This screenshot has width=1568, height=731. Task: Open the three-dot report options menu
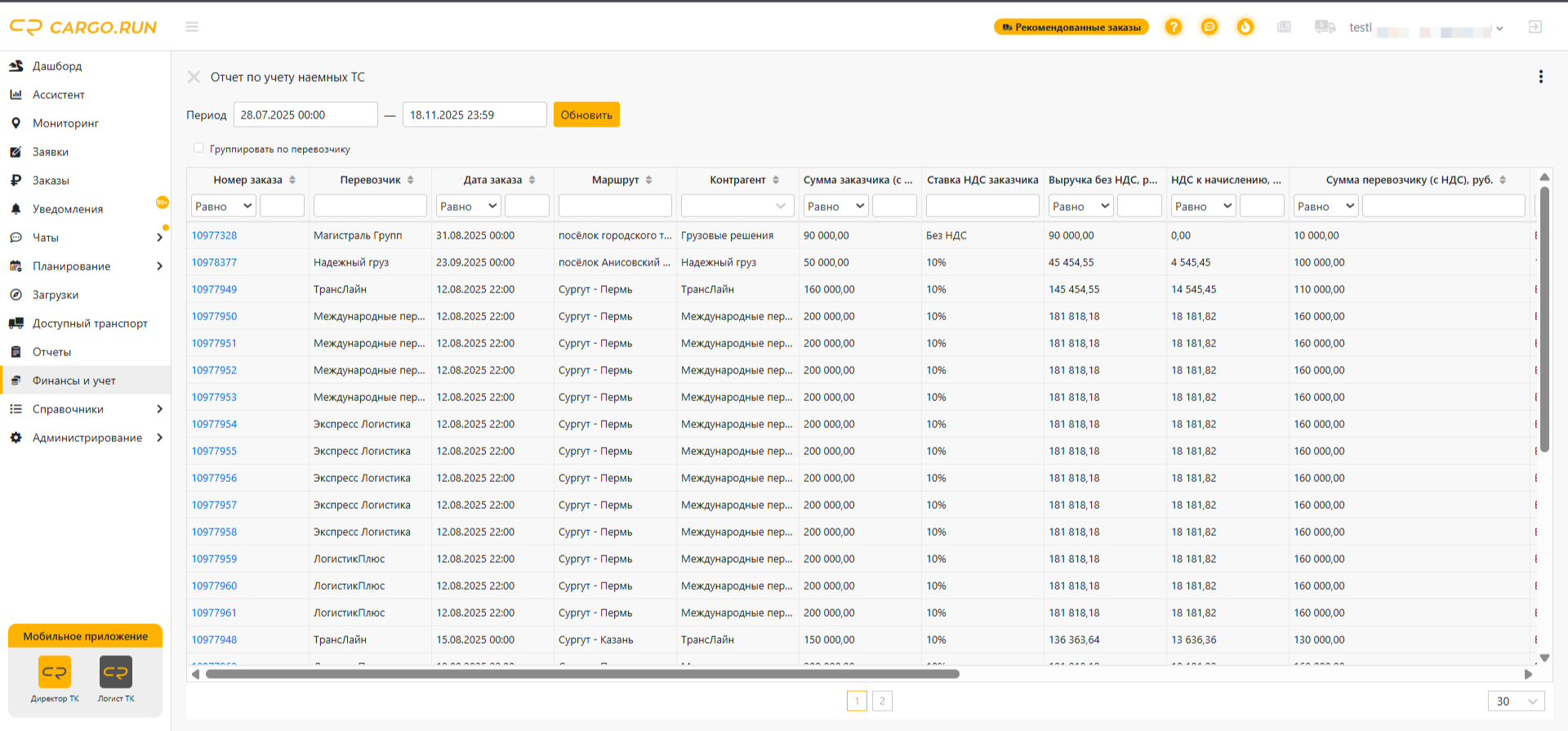click(x=1541, y=77)
